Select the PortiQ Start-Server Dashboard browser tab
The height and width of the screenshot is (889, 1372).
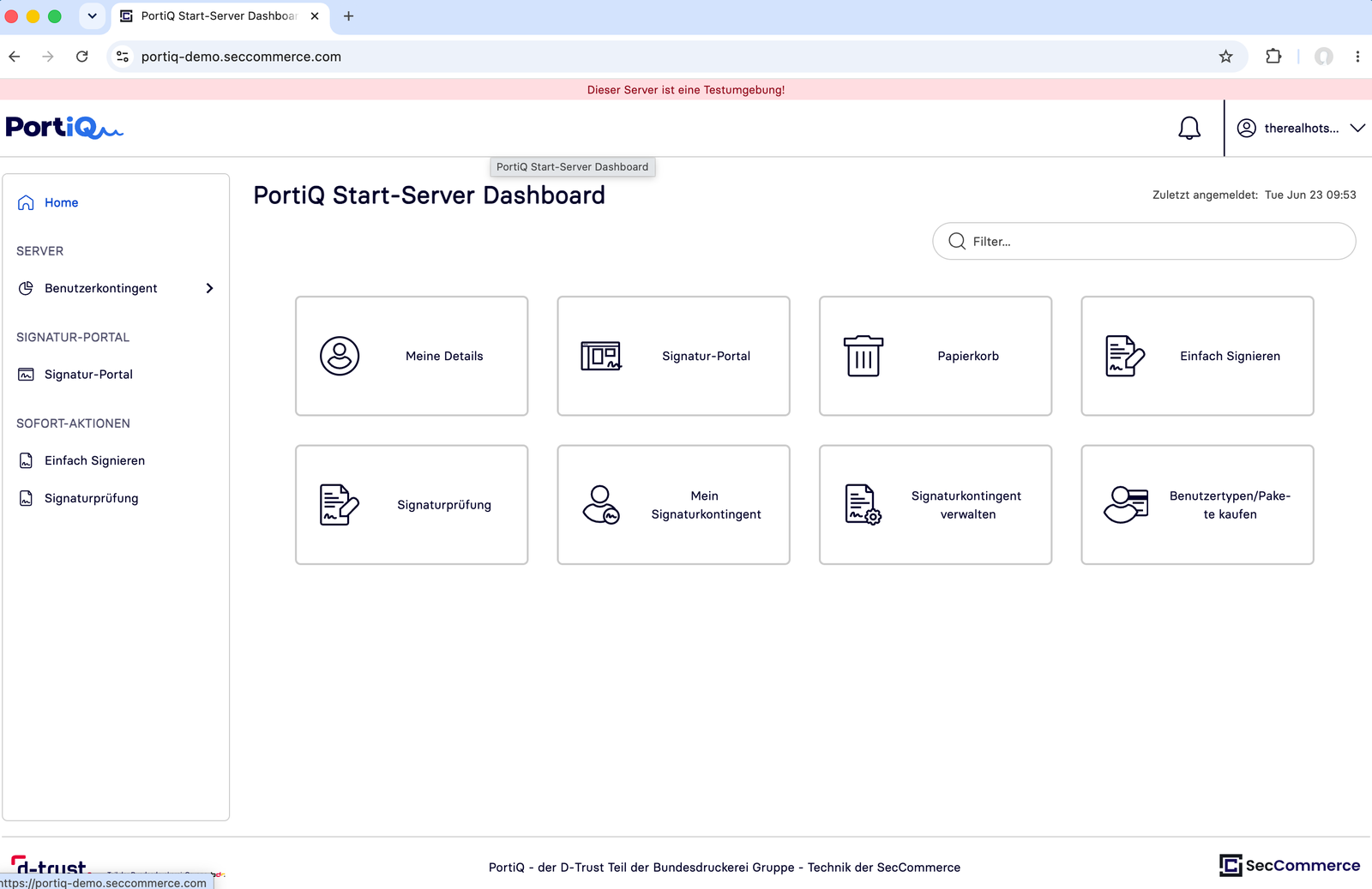[219, 16]
